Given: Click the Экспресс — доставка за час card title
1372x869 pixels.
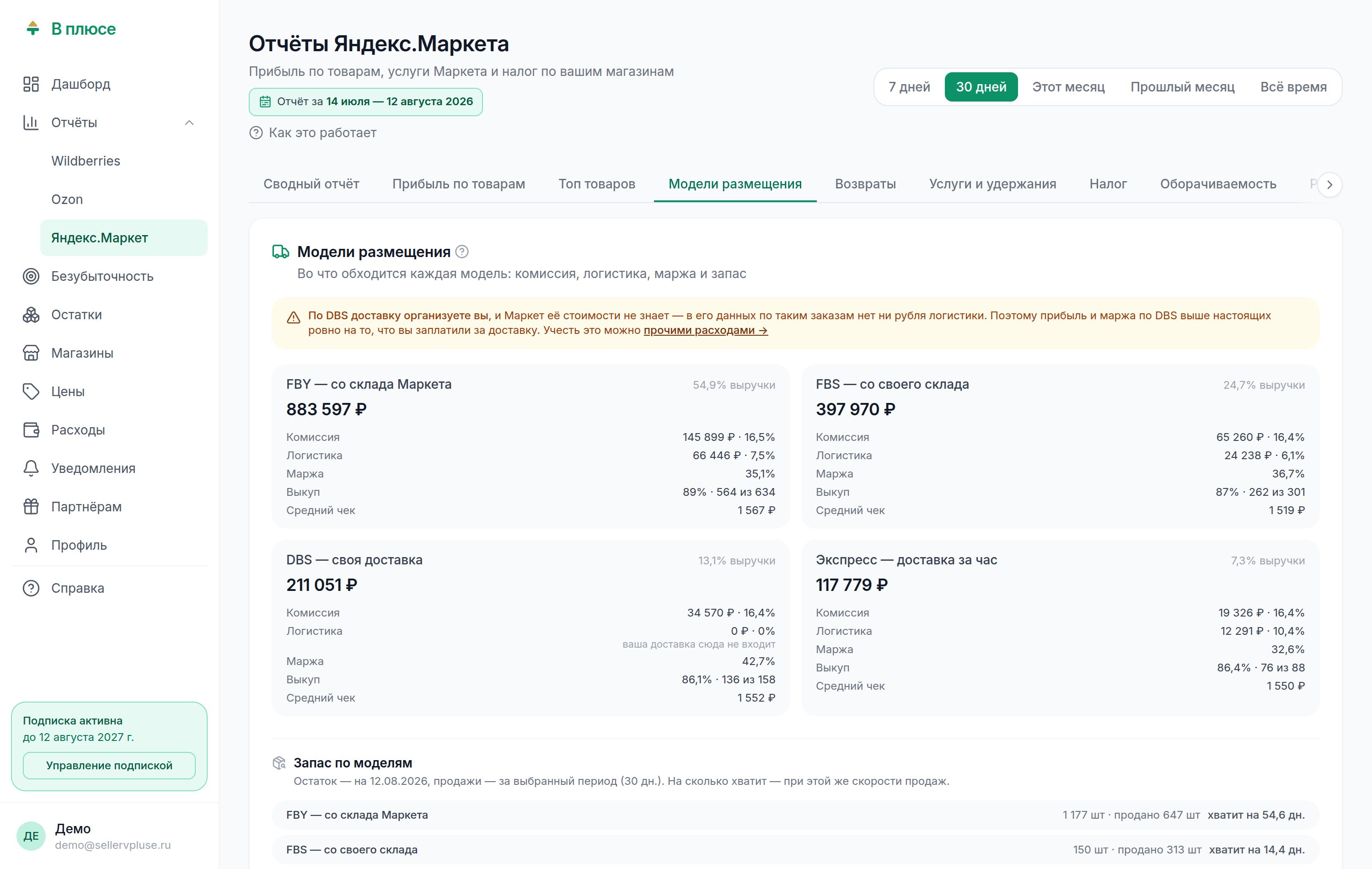Looking at the screenshot, I should [906, 559].
